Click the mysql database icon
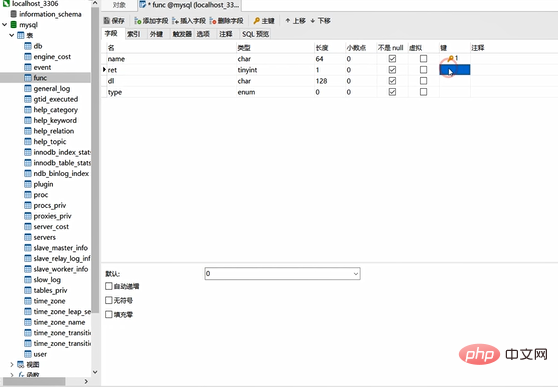 14,25
